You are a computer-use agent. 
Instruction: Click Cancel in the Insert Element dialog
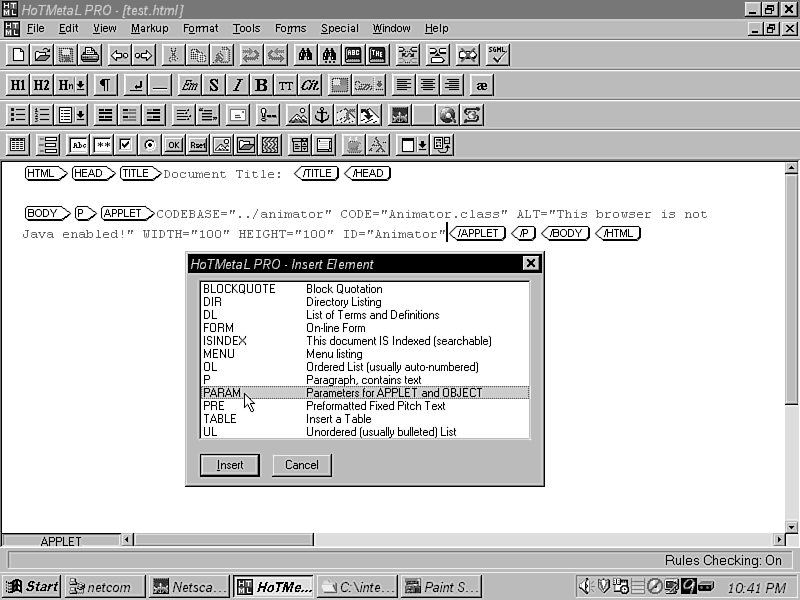[x=302, y=465]
